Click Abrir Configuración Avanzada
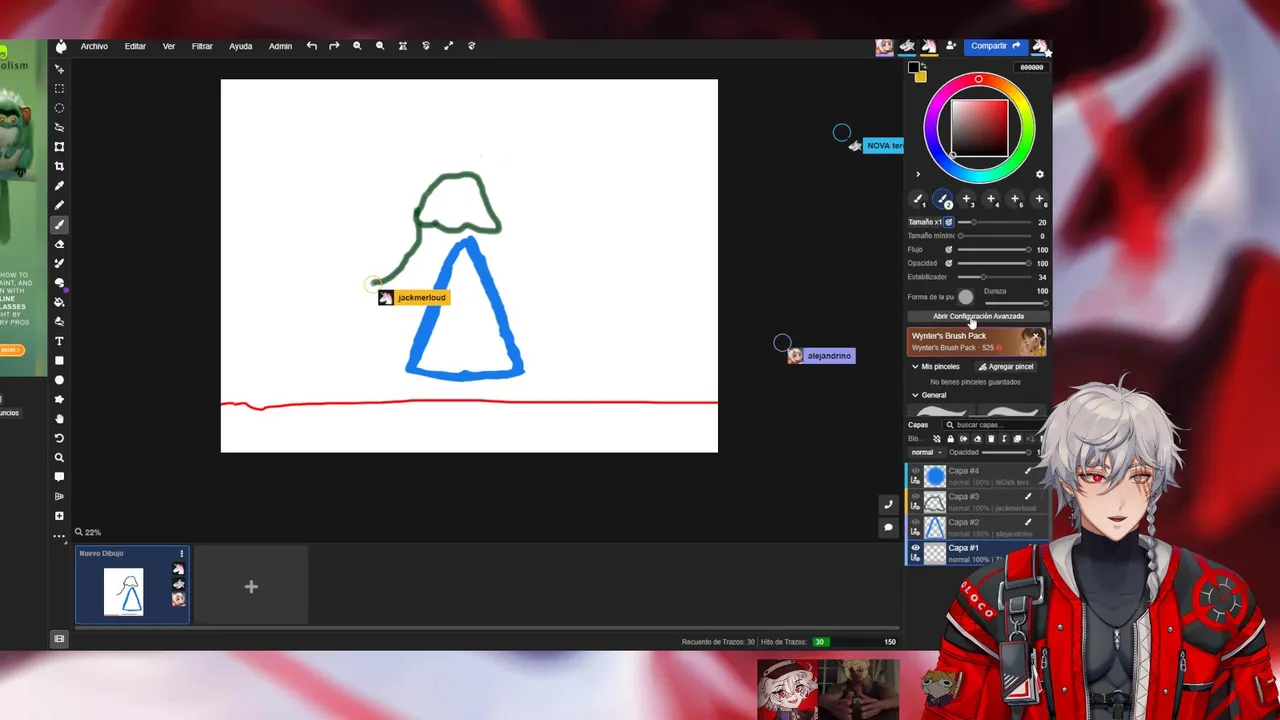Image resolution: width=1280 pixels, height=720 pixels. coord(978,316)
